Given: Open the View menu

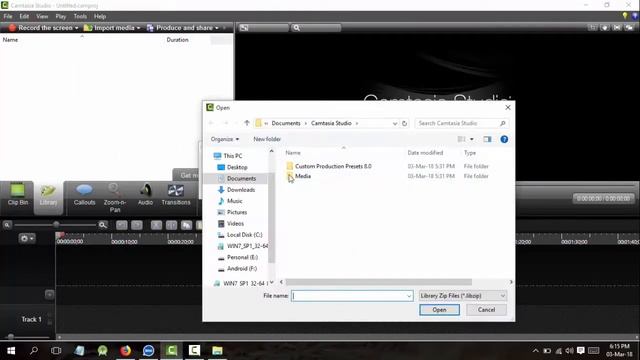Looking at the screenshot, I should [x=42, y=16].
